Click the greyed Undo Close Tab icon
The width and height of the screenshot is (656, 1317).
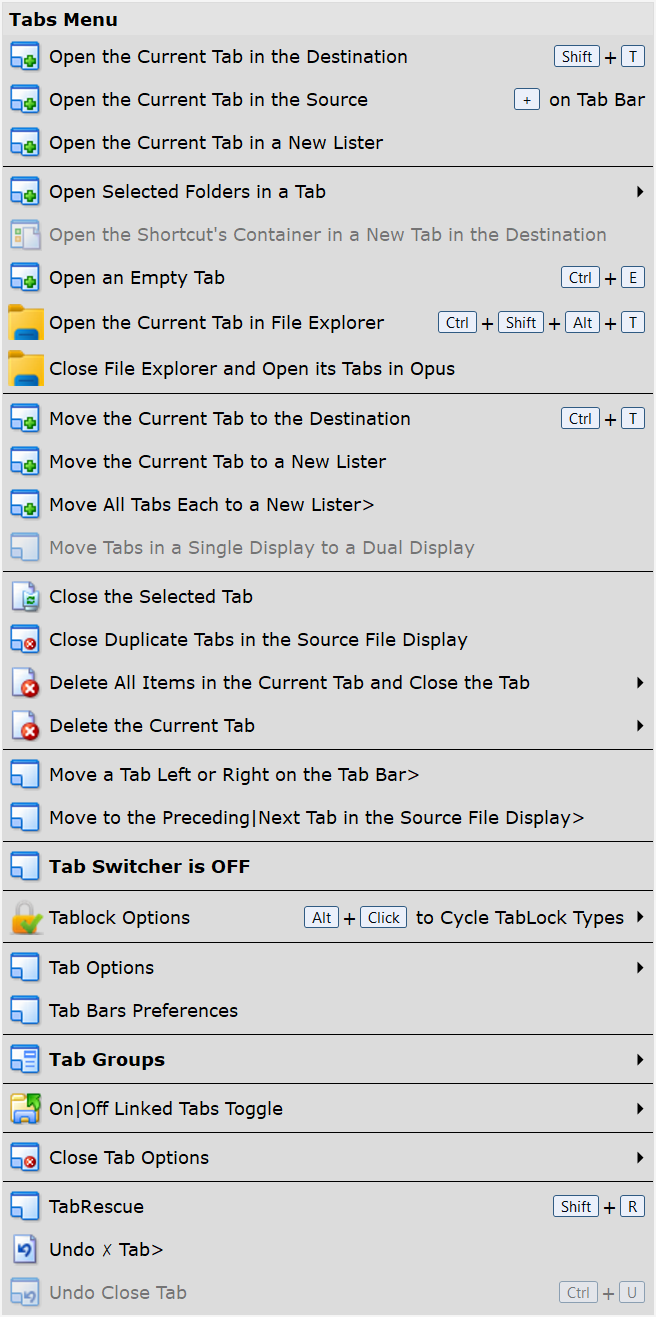tap(24, 1293)
